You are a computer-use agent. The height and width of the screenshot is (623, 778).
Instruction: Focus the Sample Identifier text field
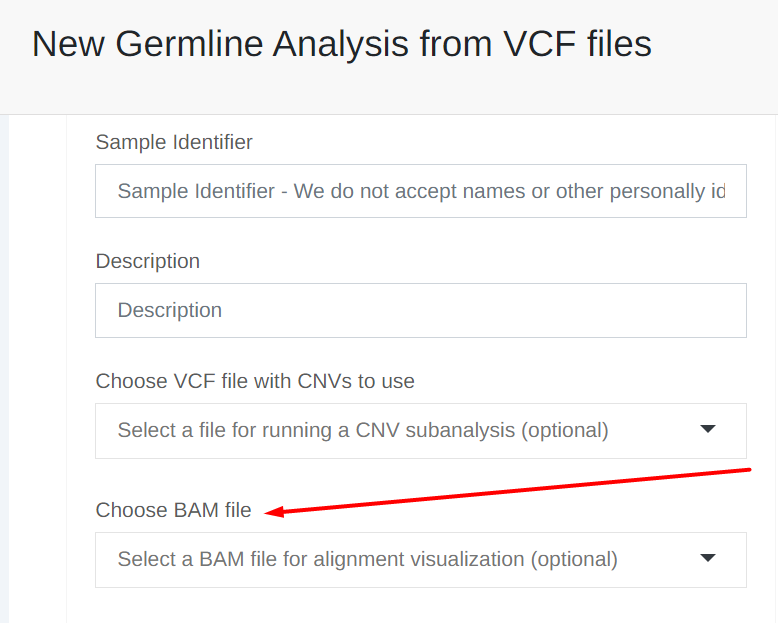(420, 191)
